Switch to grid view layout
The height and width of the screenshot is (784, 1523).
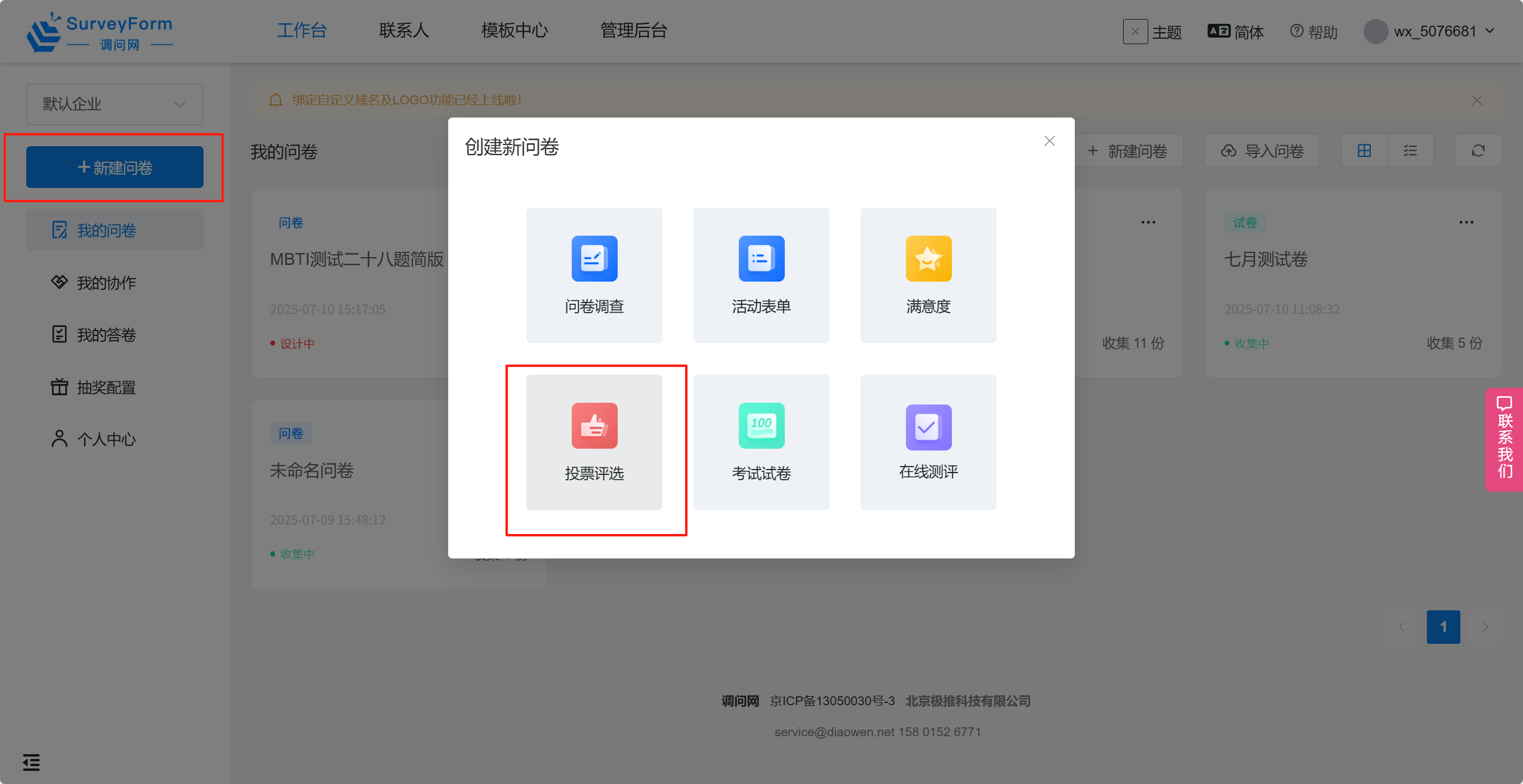click(x=1364, y=151)
